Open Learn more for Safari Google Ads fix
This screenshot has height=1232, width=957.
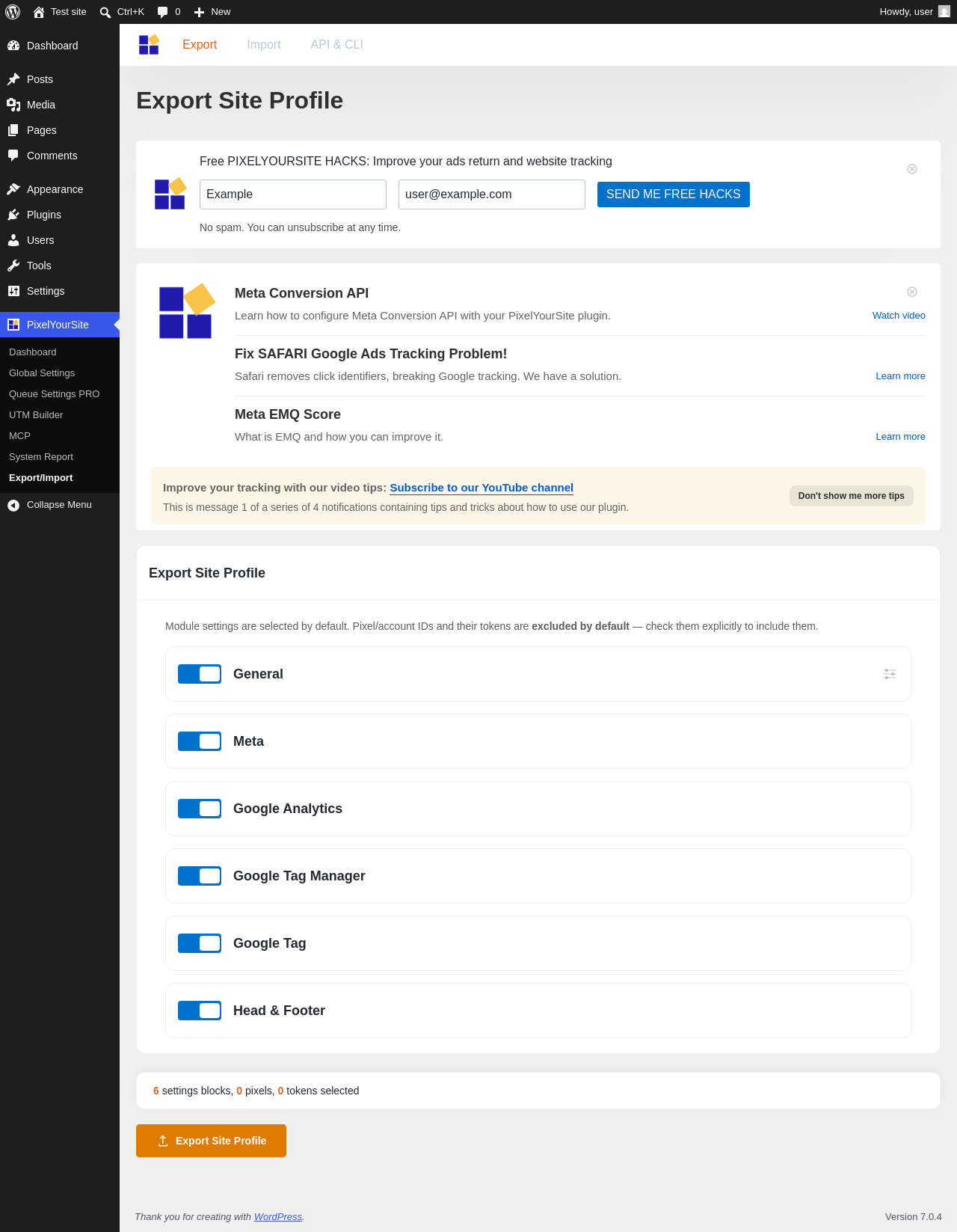click(900, 376)
